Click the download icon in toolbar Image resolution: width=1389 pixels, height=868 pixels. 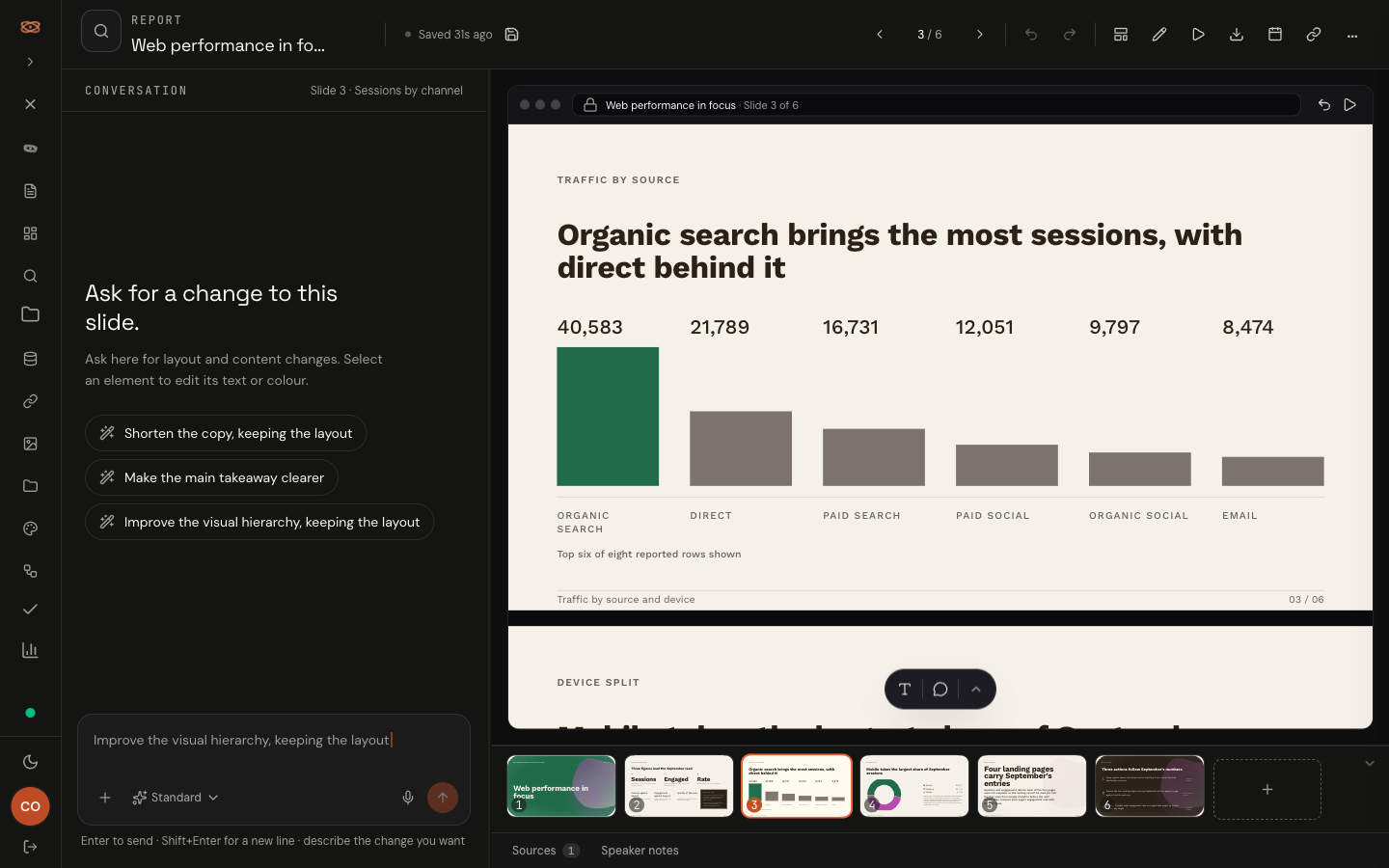coord(1237,35)
